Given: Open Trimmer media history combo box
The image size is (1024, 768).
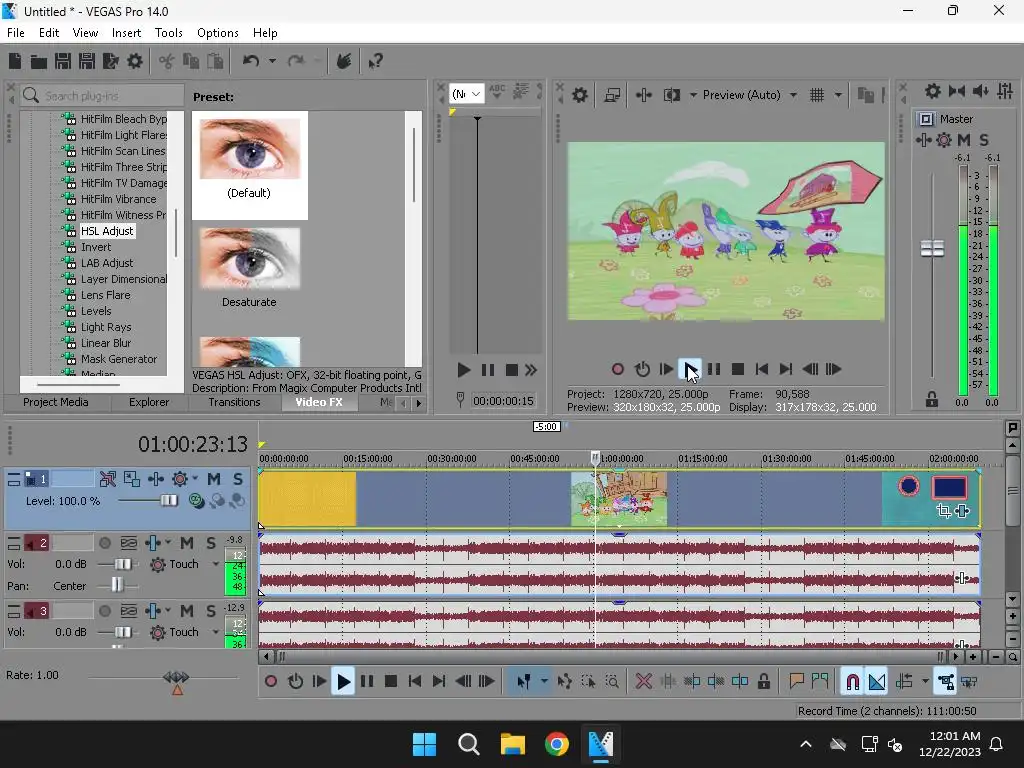Looking at the screenshot, I should (x=467, y=94).
